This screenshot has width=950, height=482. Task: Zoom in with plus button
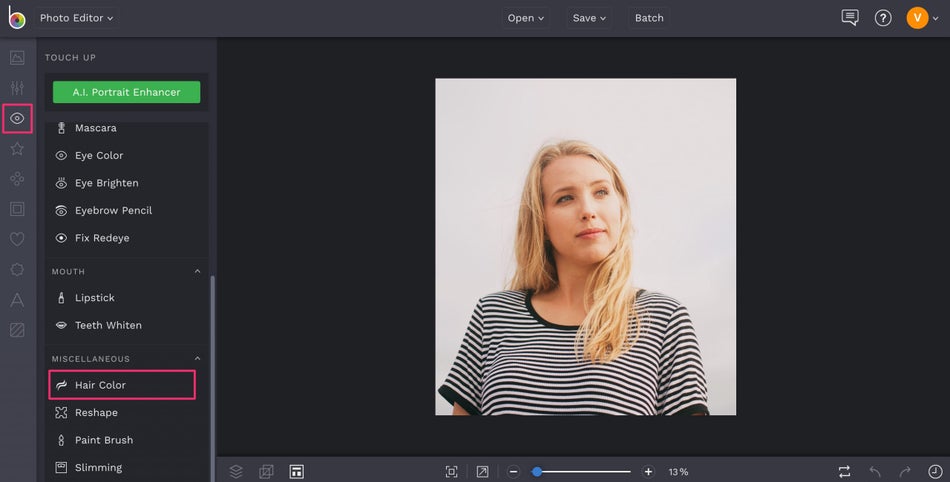click(x=648, y=472)
